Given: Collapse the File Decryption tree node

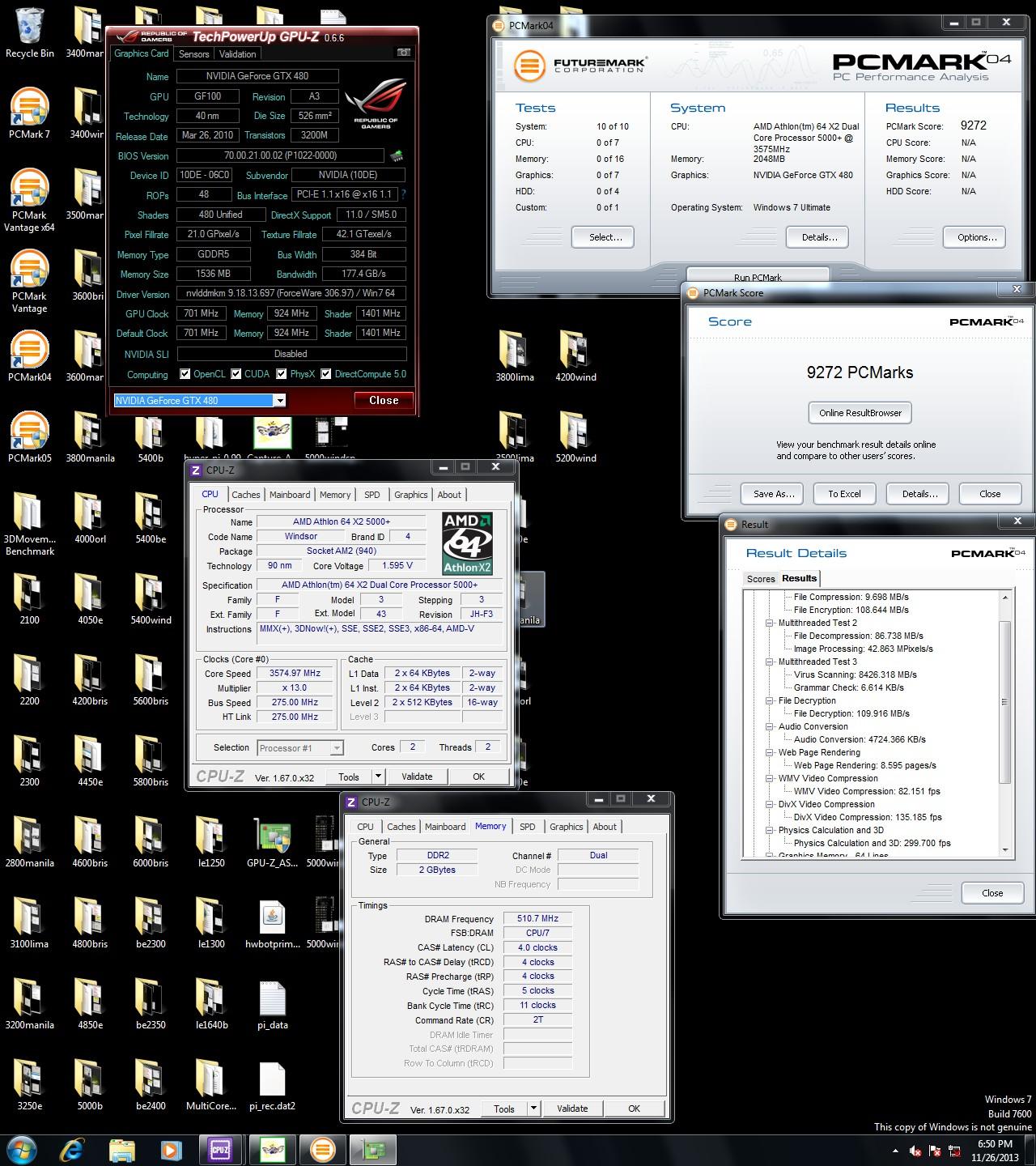Looking at the screenshot, I should (x=770, y=700).
